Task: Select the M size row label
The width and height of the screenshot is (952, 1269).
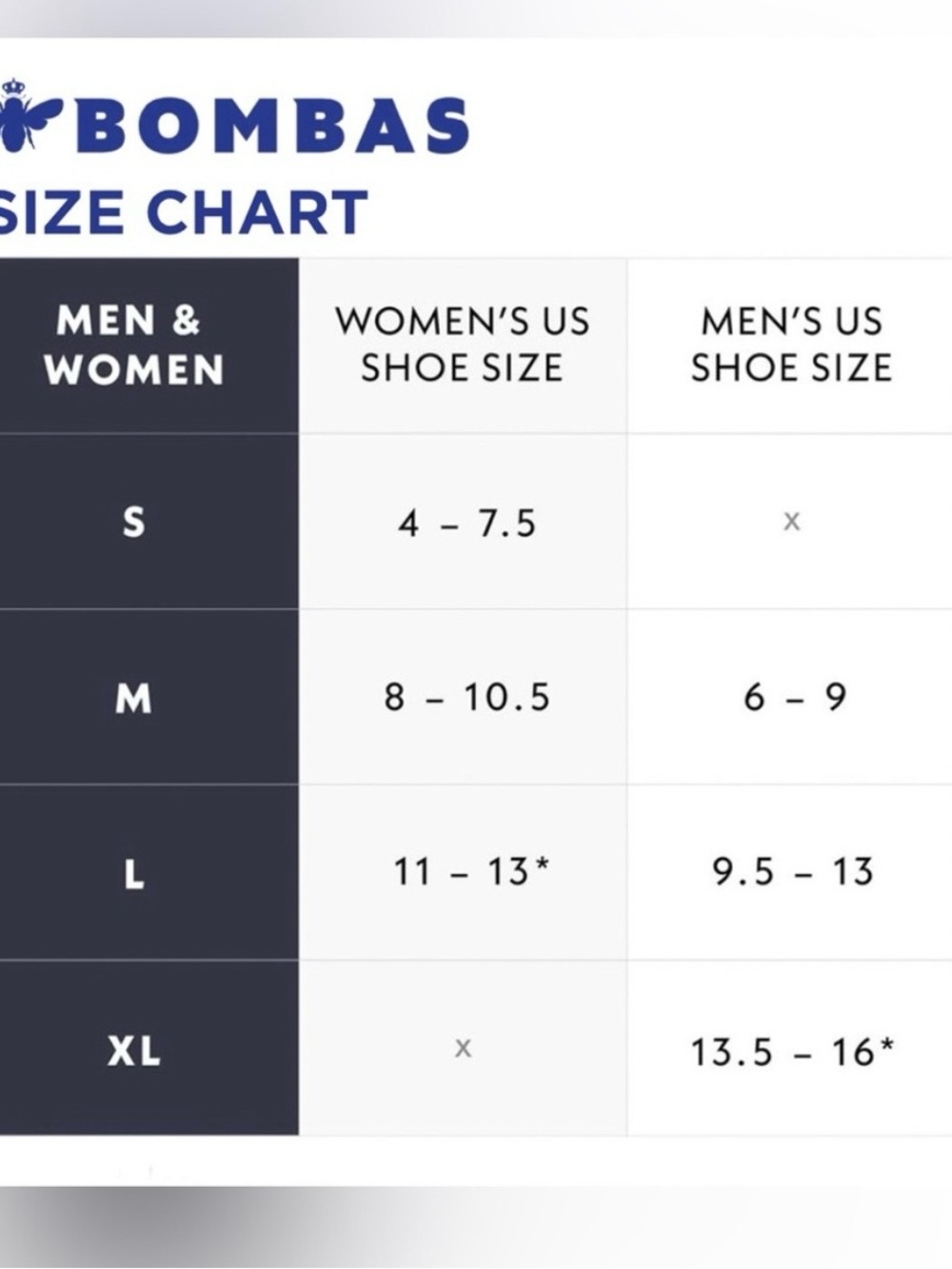Action: click(x=133, y=698)
